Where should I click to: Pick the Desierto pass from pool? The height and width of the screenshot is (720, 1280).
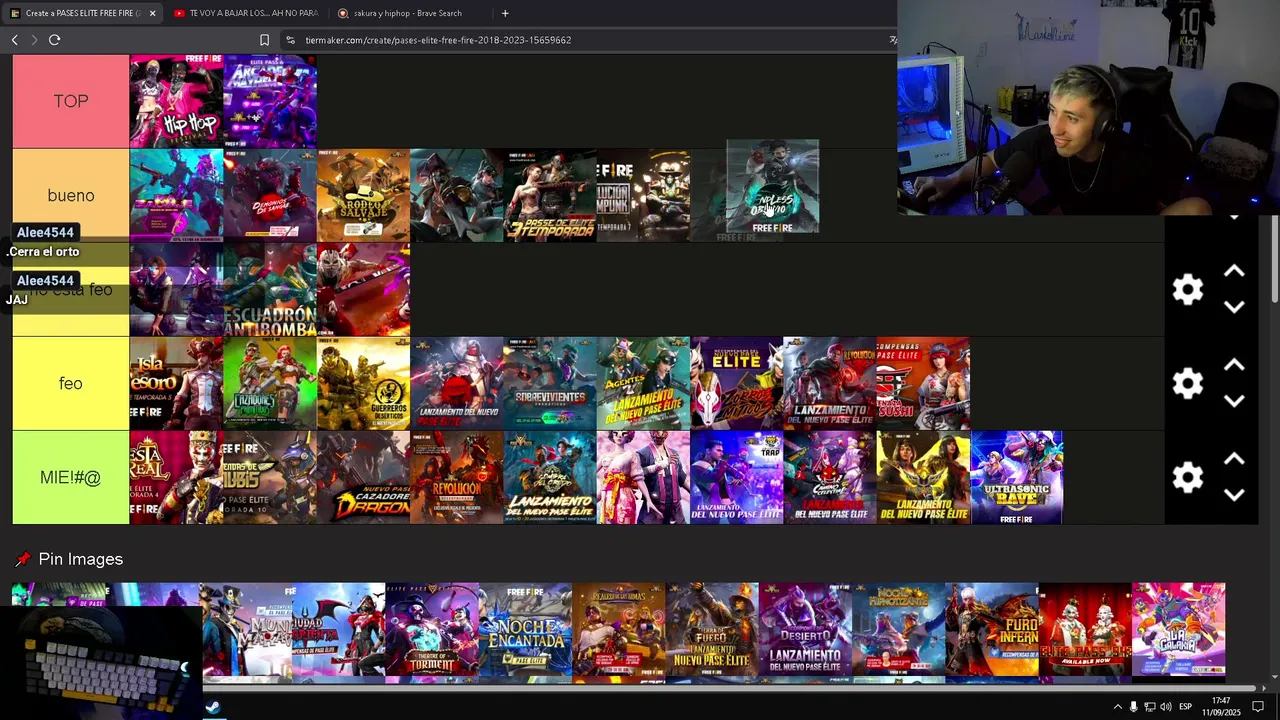[x=805, y=630]
